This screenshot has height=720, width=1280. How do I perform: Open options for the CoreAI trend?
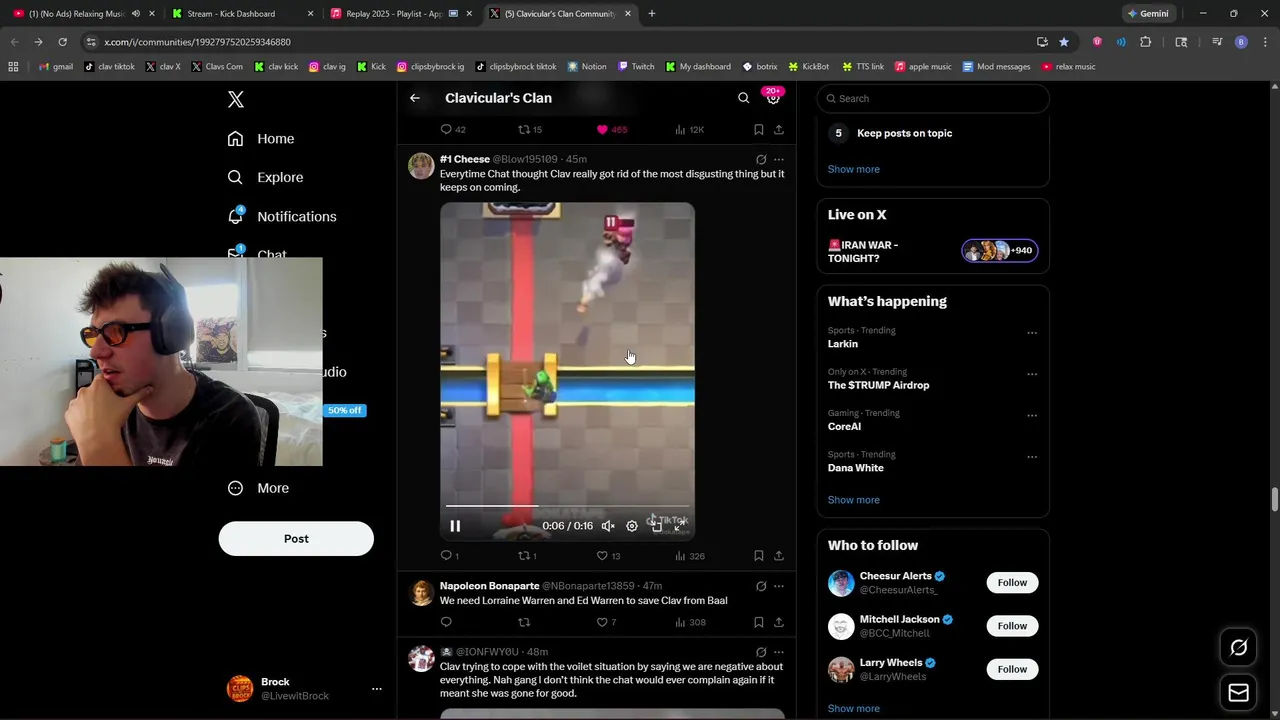coord(1032,415)
